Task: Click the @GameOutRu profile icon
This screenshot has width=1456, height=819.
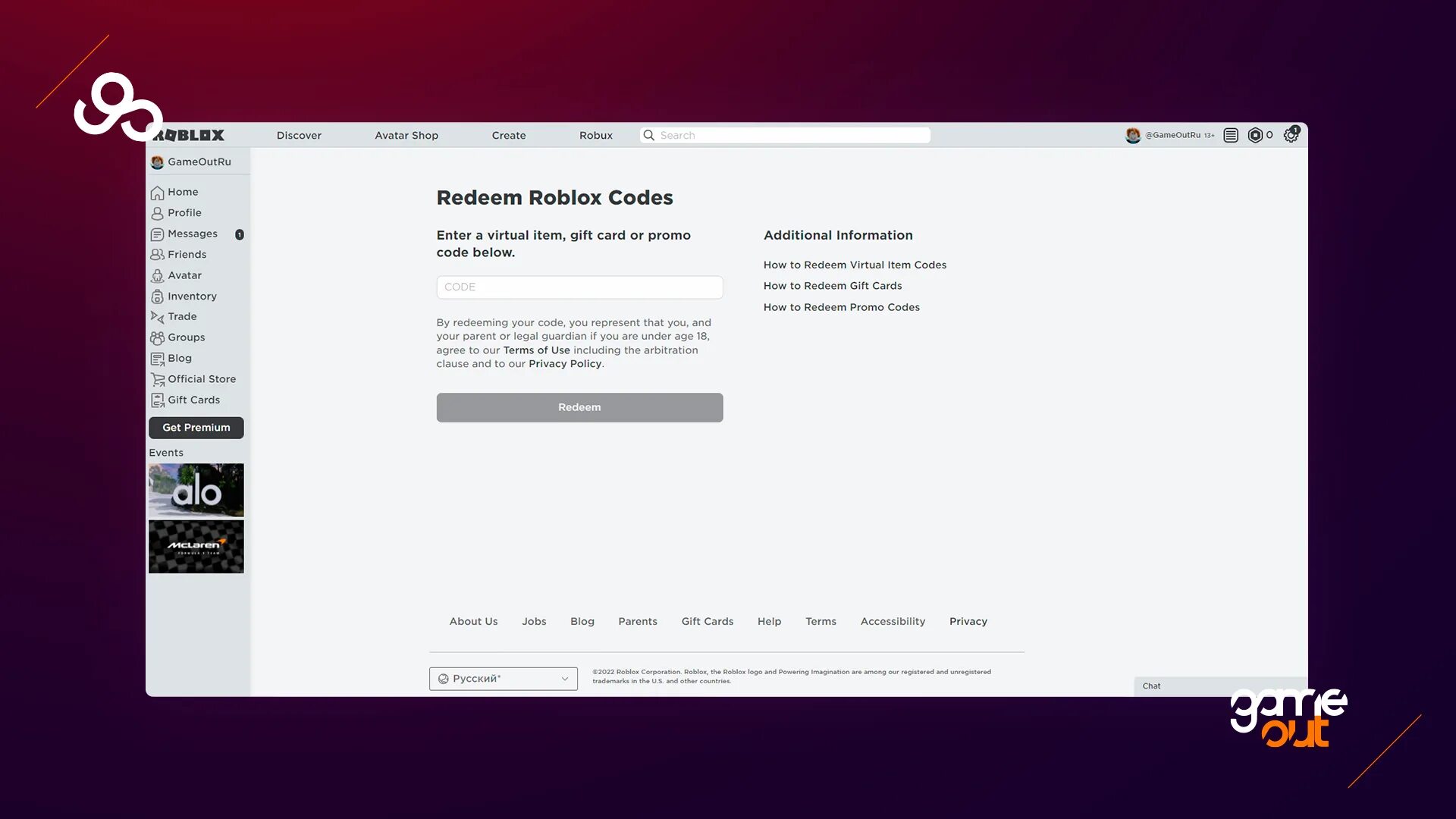Action: 1132,134
